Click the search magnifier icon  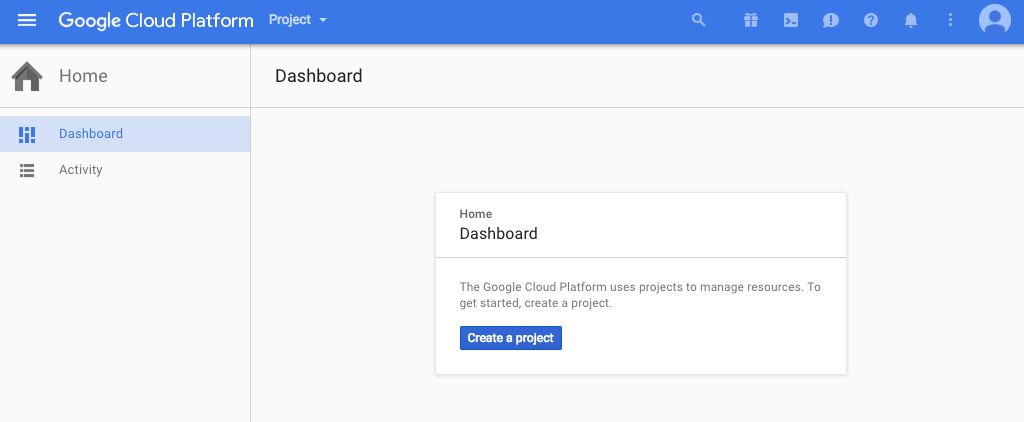(699, 20)
